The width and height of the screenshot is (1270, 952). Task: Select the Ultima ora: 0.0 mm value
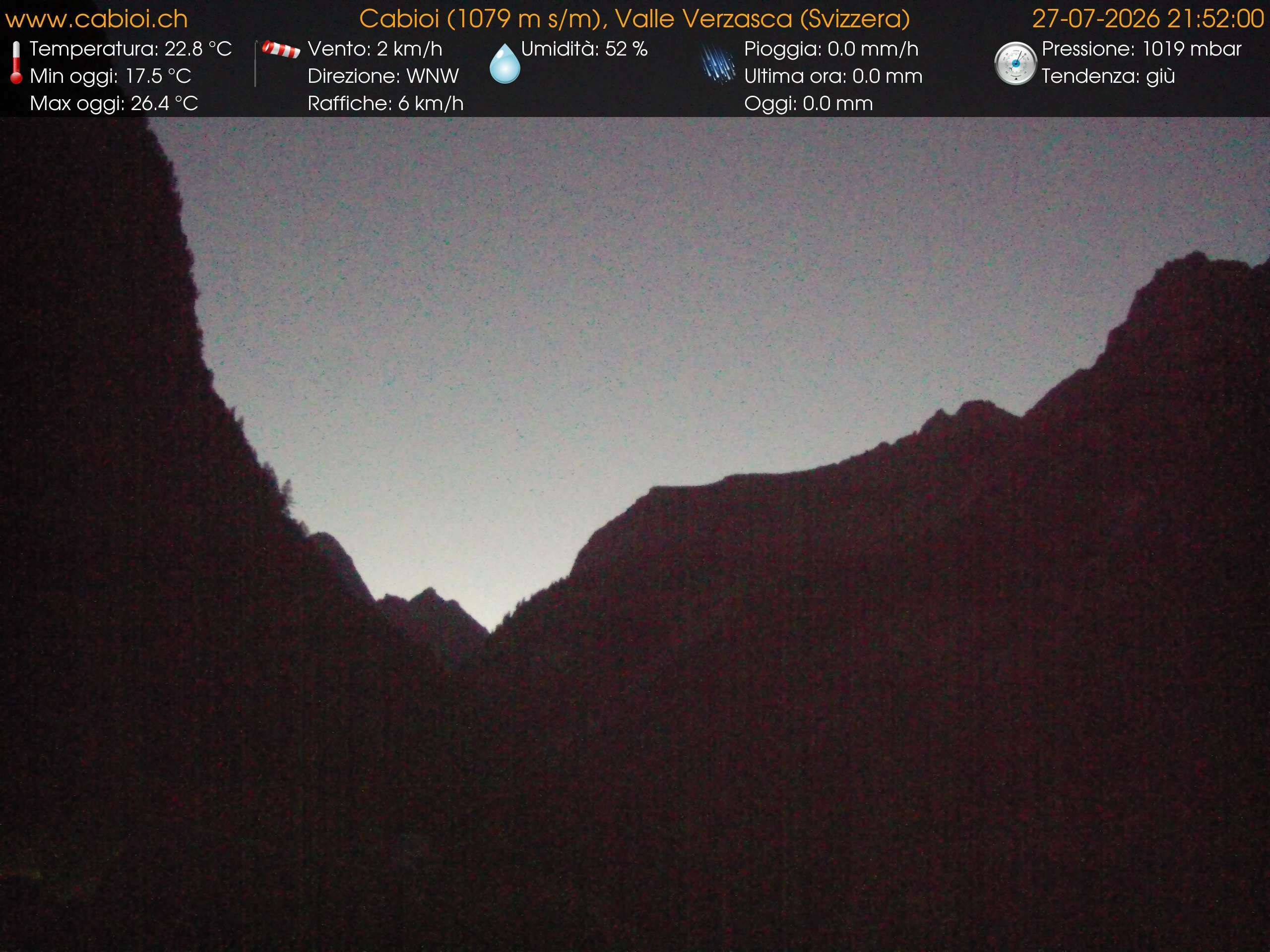coord(833,76)
